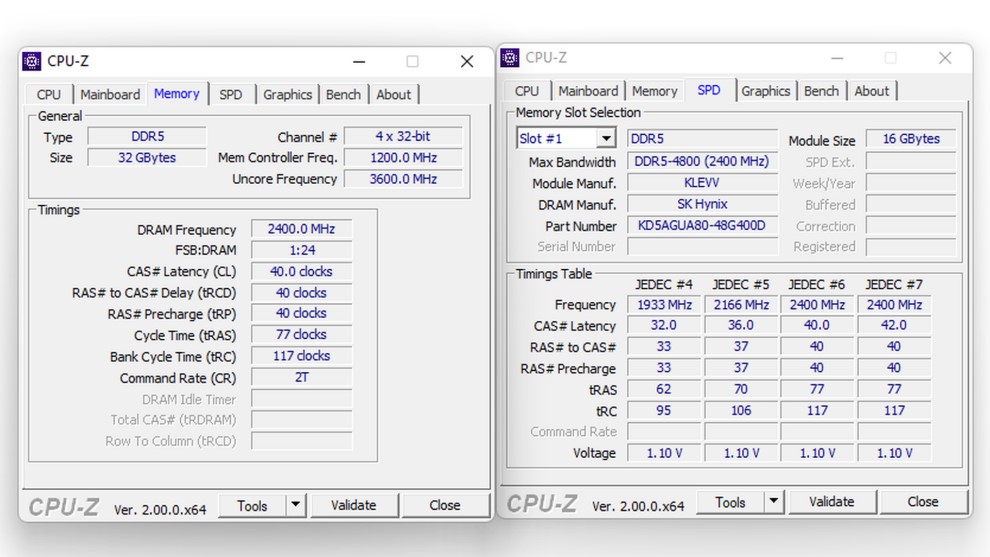This screenshot has width=990, height=557.
Task: Click the Size value 32 GBytes
Action: click(x=147, y=158)
